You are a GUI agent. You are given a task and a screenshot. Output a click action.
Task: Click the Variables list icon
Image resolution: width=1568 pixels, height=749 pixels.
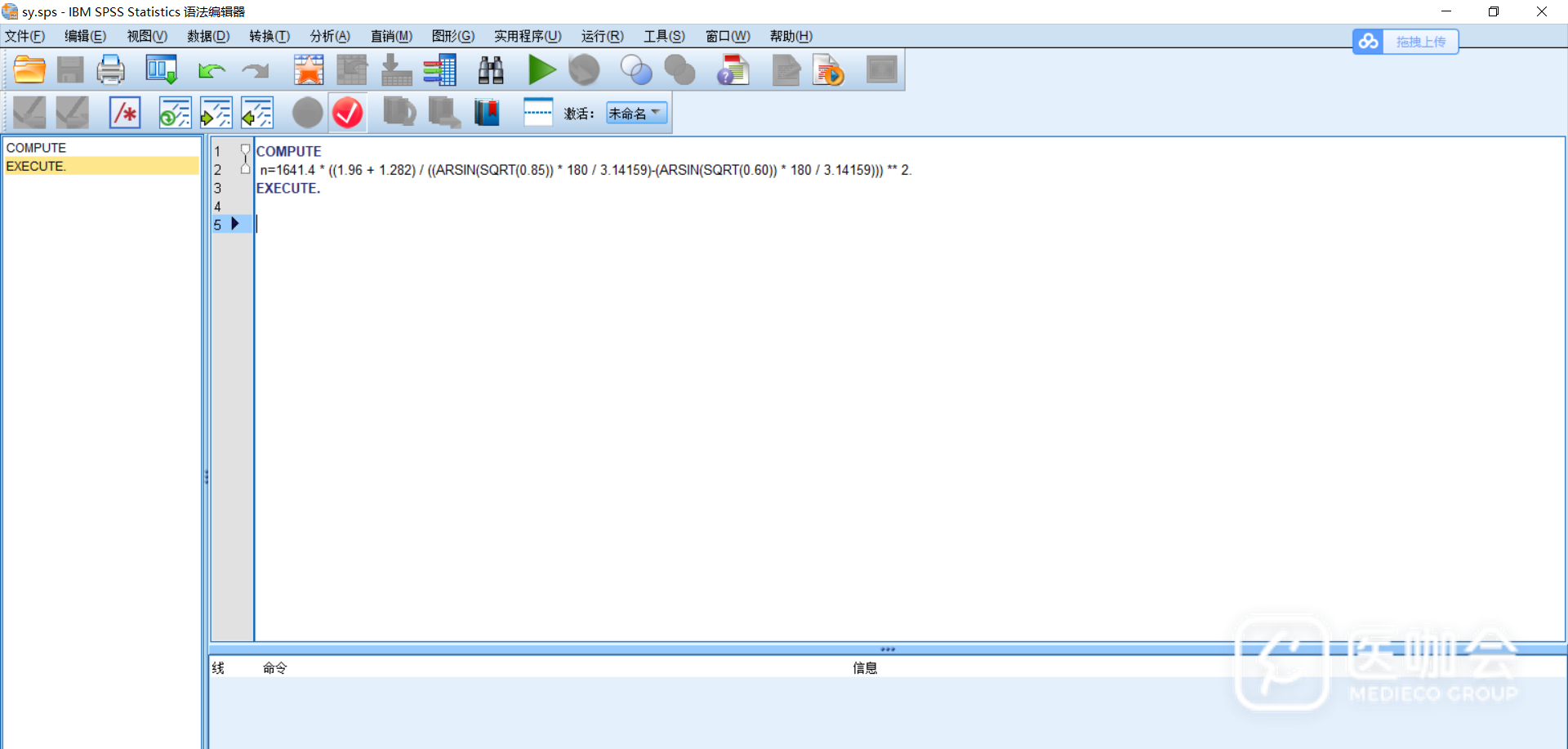439,70
